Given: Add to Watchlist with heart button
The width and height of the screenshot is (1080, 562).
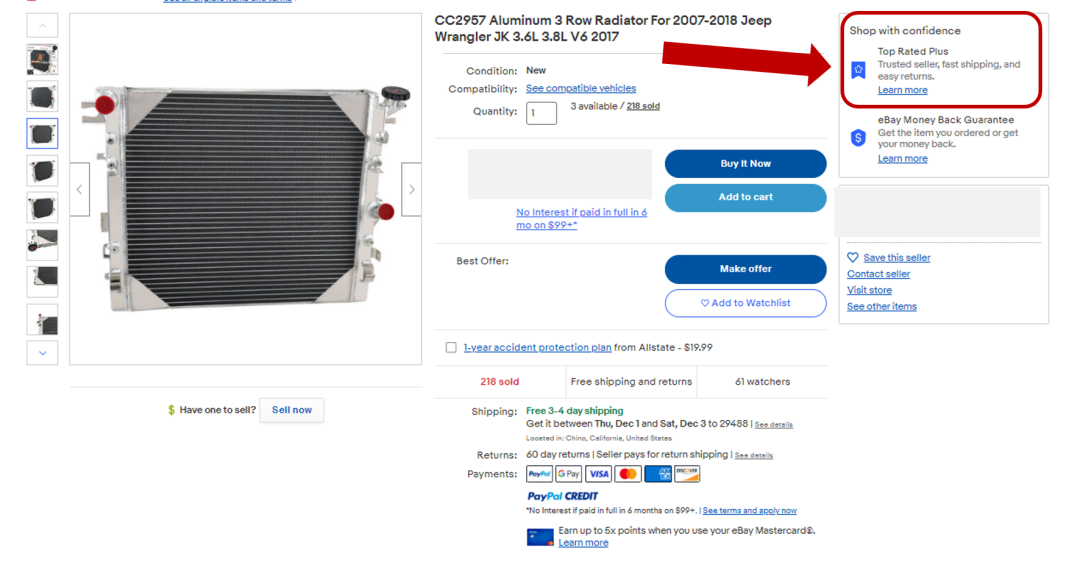Looking at the screenshot, I should pyautogui.click(x=745, y=303).
